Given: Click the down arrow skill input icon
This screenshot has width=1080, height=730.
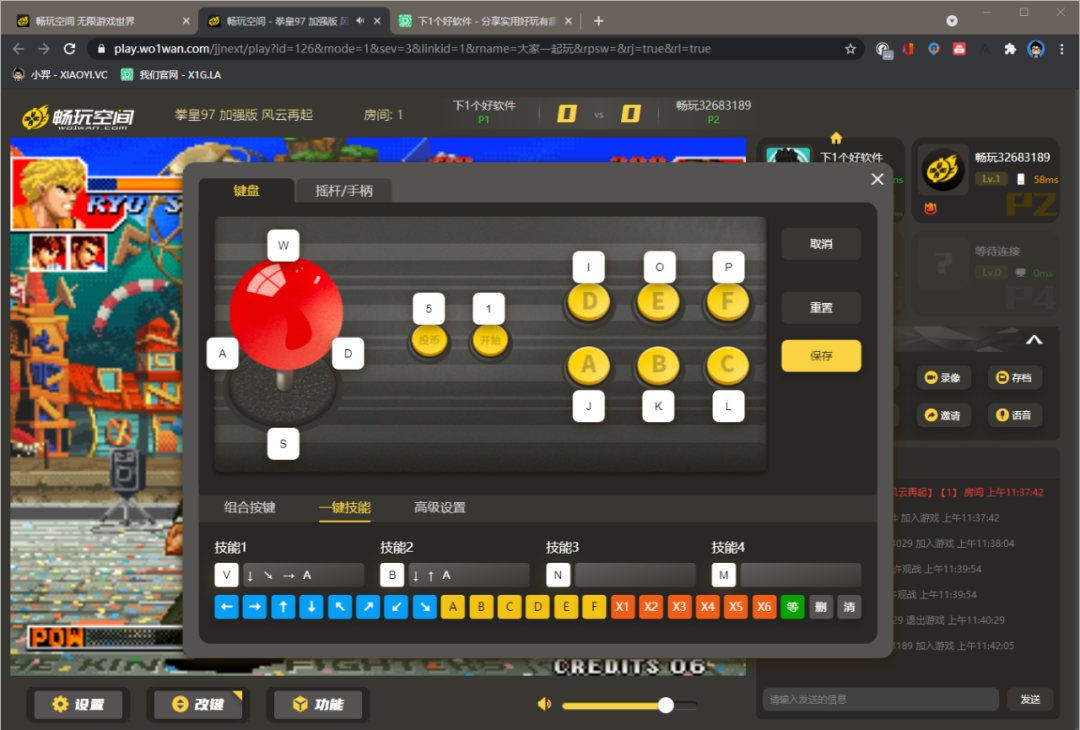Looking at the screenshot, I should tap(311, 607).
